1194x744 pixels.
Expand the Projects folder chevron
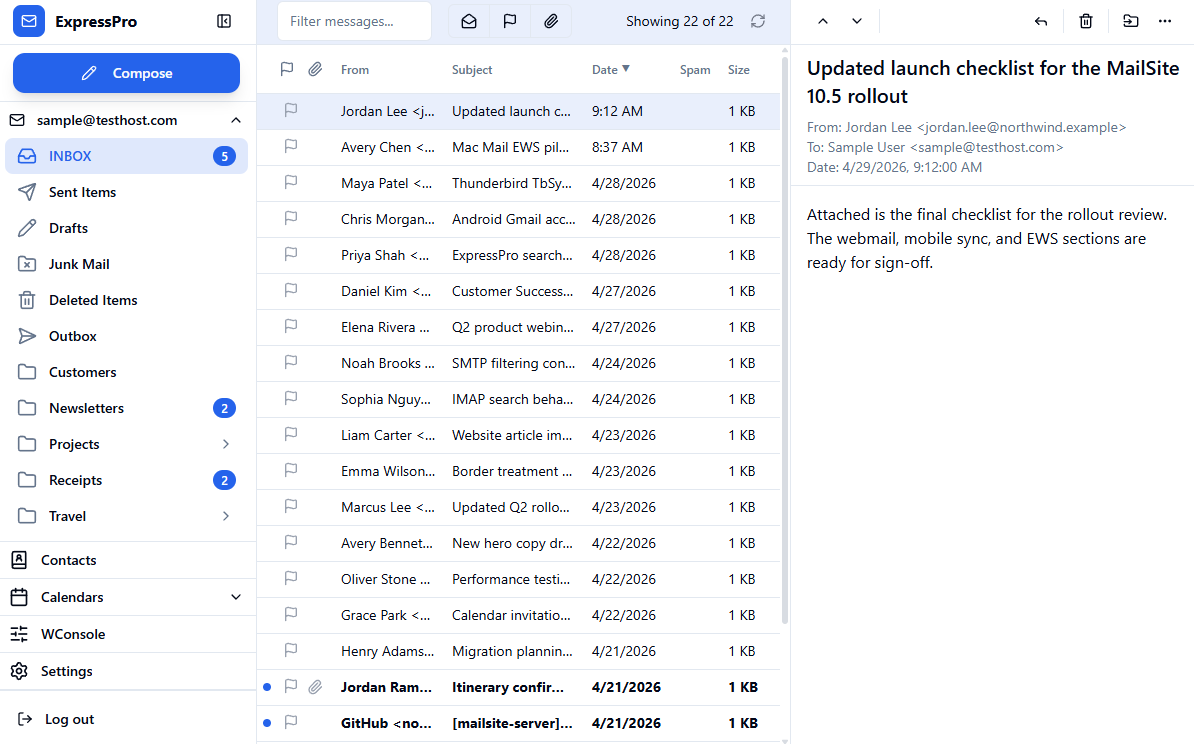point(226,444)
